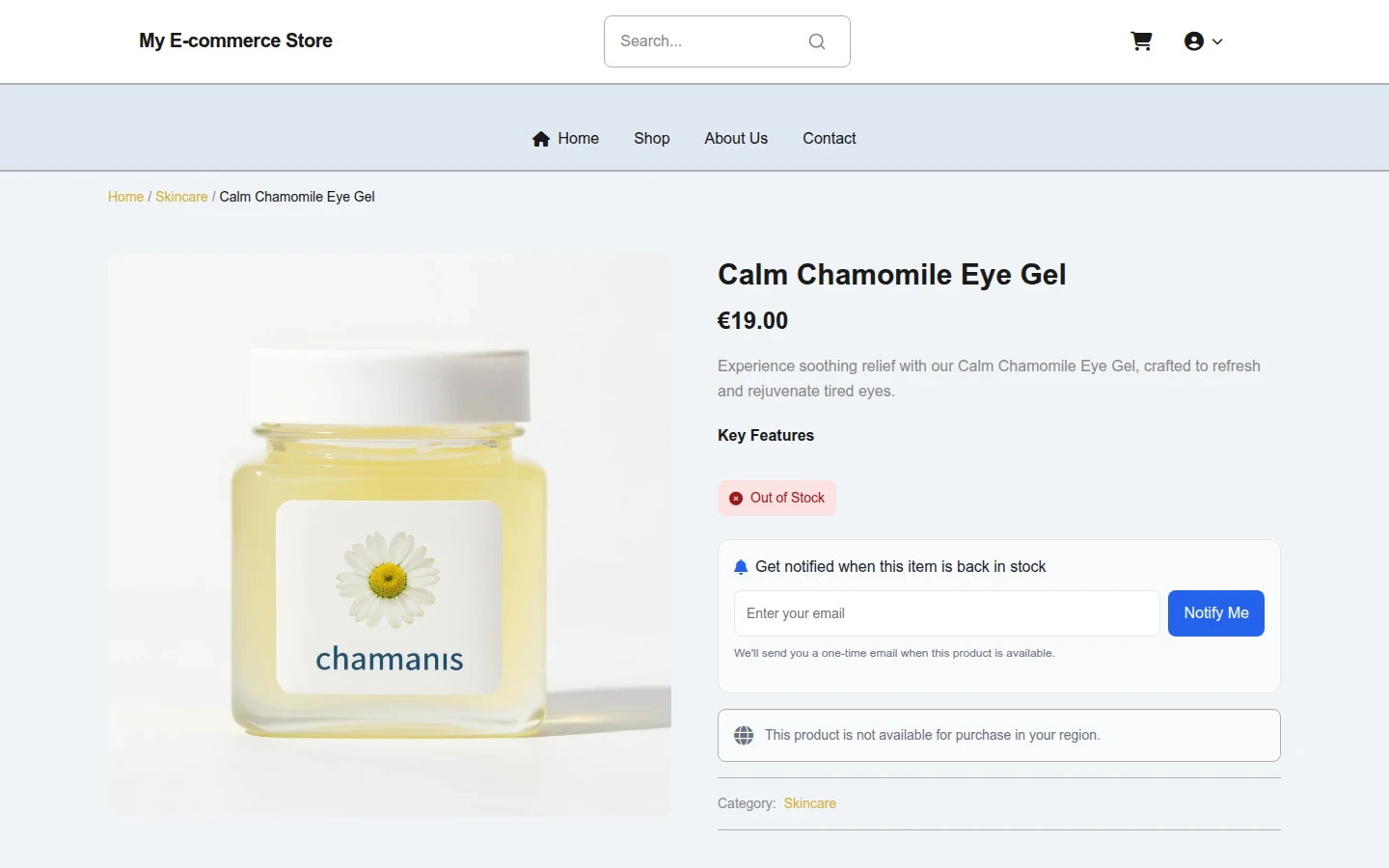This screenshot has width=1389, height=868.
Task: Click the chamomile eye gel product image
Action: pos(390,535)
